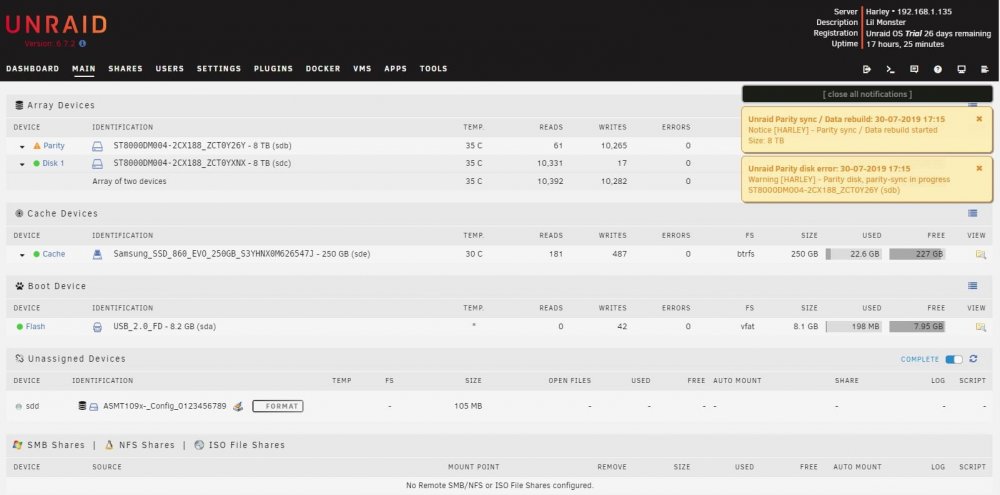
Task: Click the Parity warning triangle icon
Action: (x=36, y=145)
